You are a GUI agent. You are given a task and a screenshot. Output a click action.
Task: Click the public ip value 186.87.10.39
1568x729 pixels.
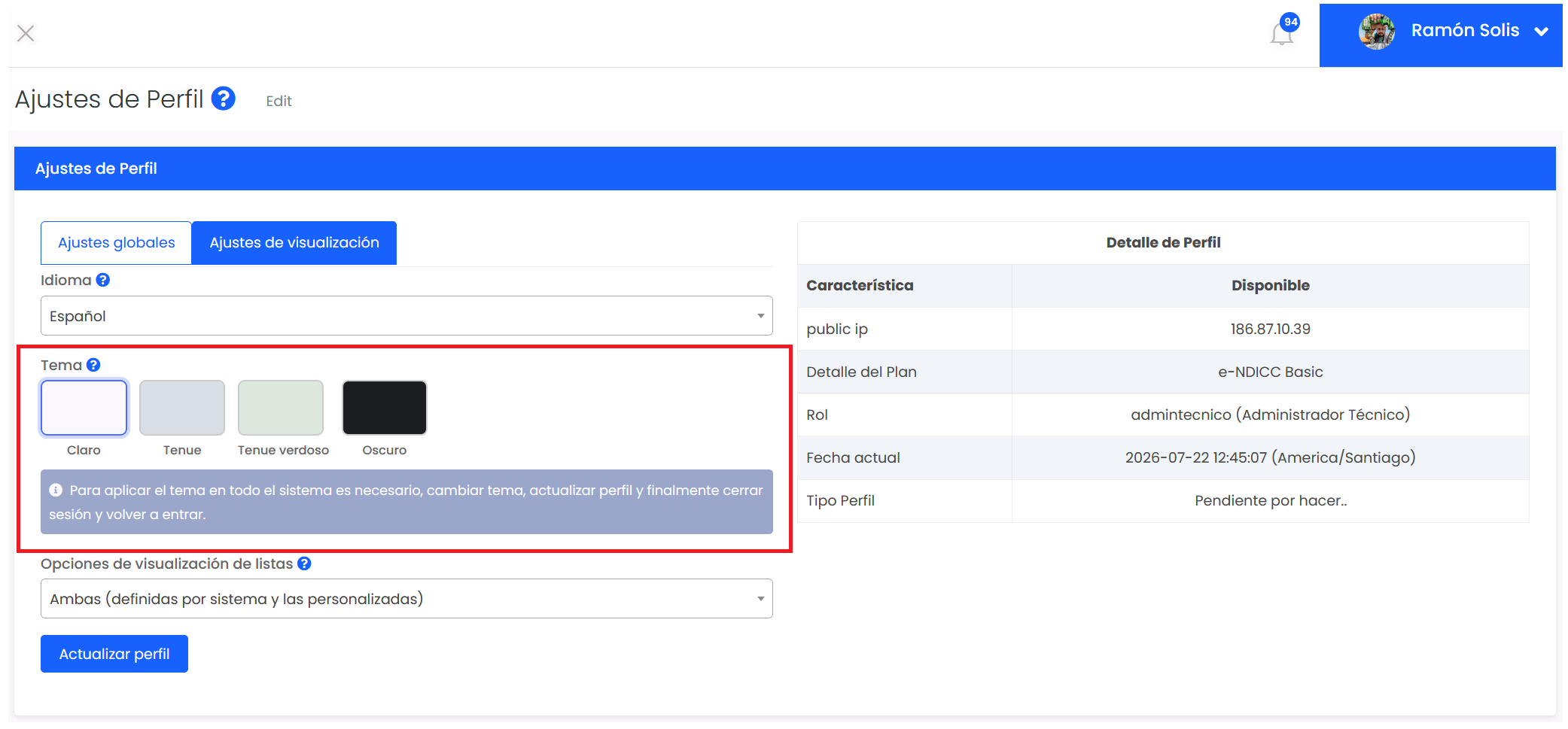pyautogui.click(x=1270, y=329)
